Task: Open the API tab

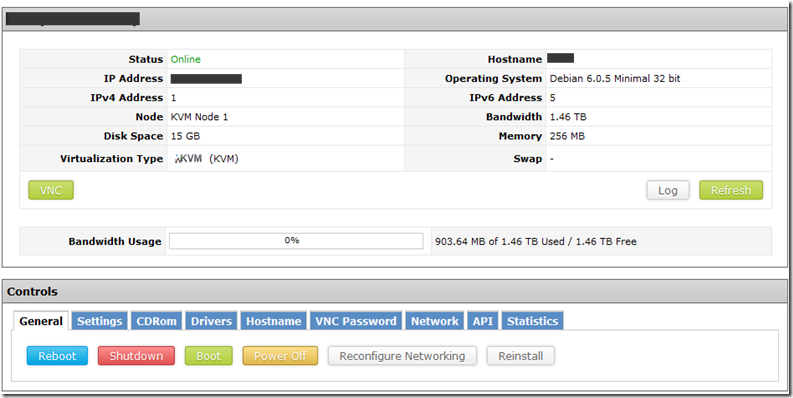Action: [x=483, y=321]
